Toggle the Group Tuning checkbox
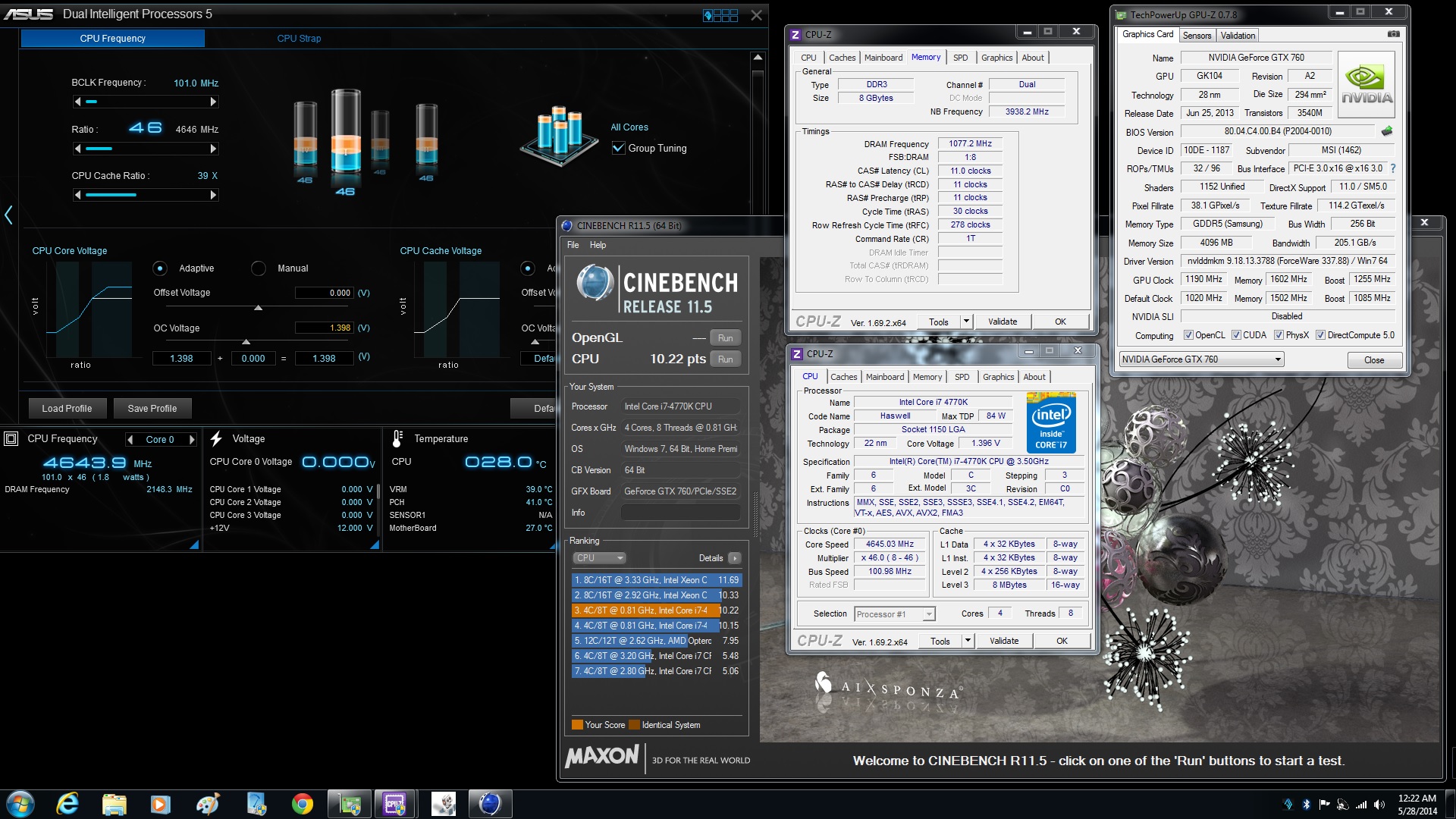The image size is (1456, 819). pyautogui.click(x=618, y=148)
